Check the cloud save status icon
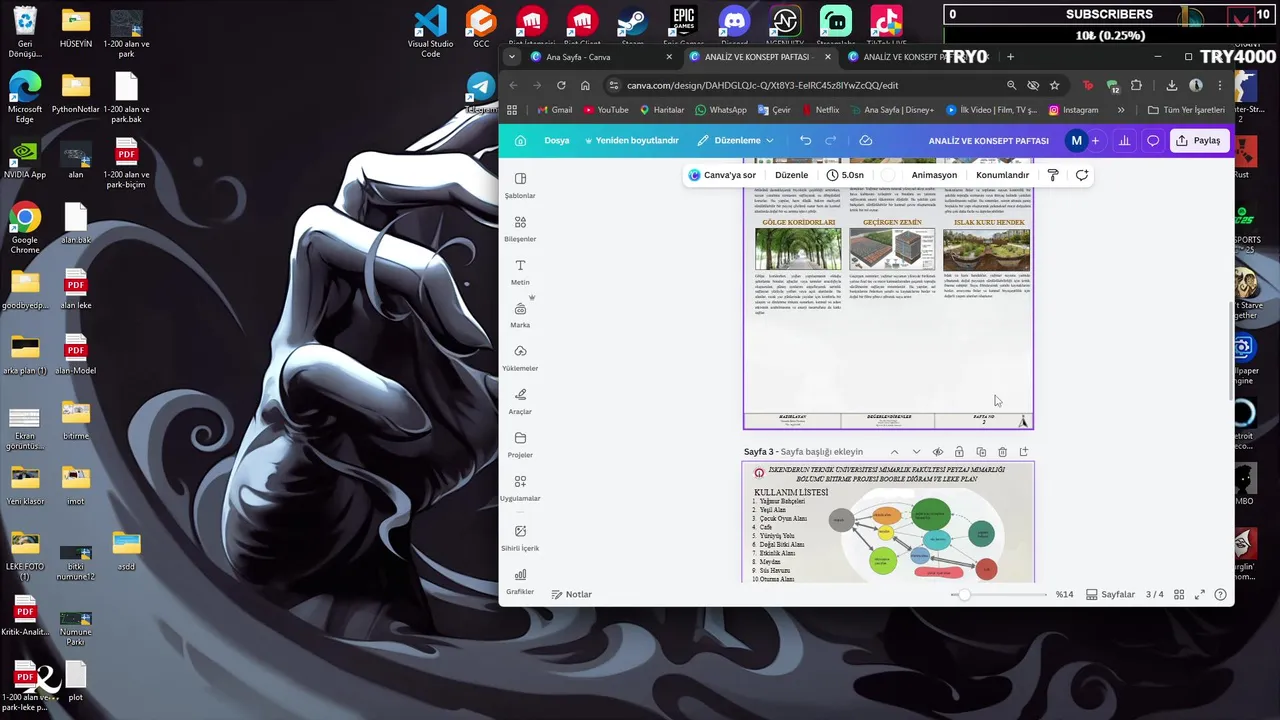This screenshot has width=1280, height=720. pyautogui.click(x=866, y=141)
